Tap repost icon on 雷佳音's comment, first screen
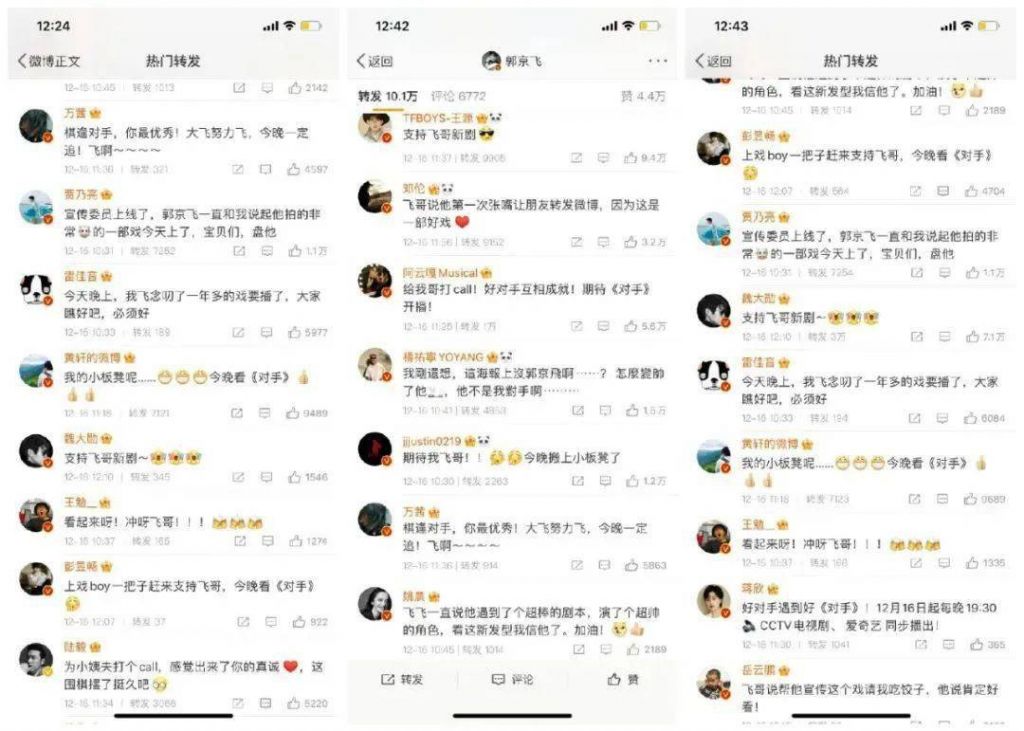 [x=238, y=333]
